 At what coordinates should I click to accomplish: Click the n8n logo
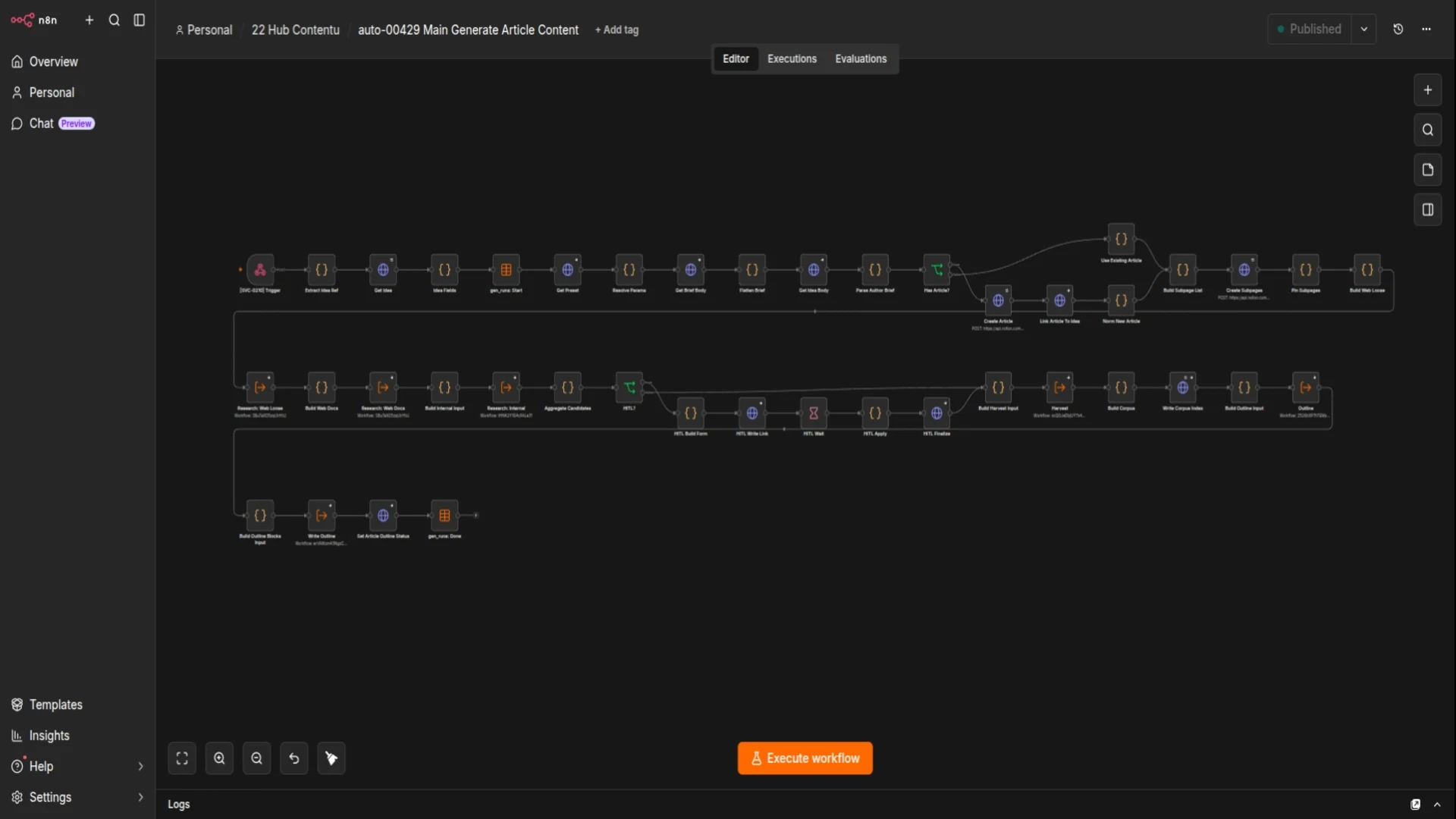[x=33, y=20]
